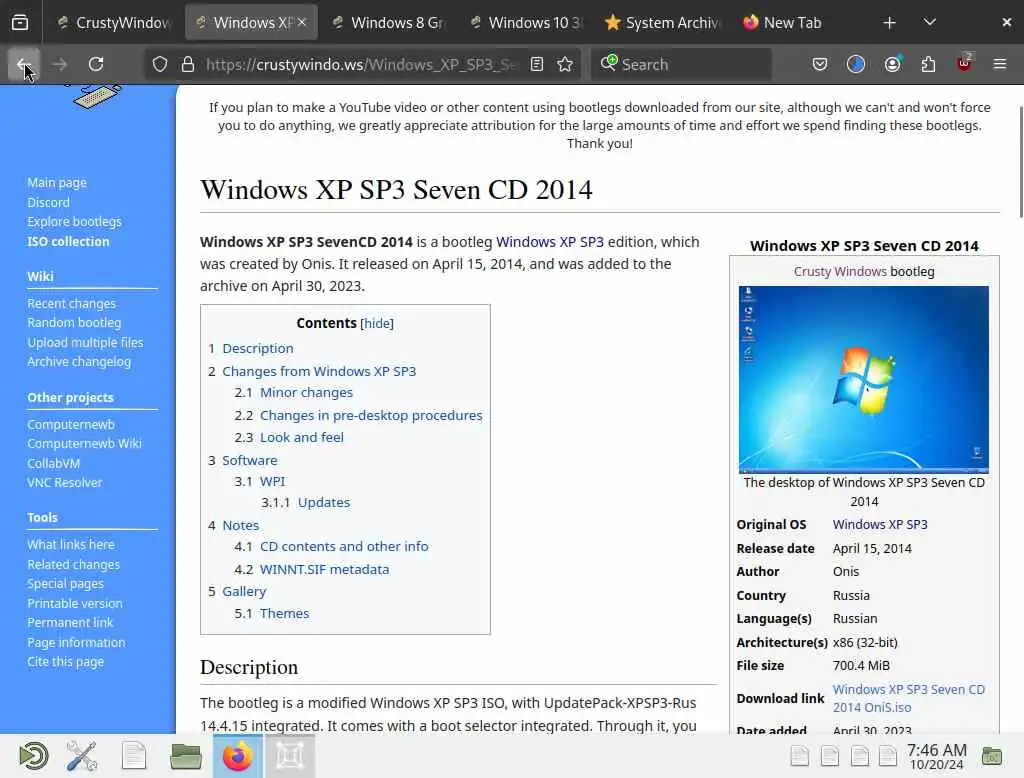Open the application launcher menu in taskbar

point(33,756)
